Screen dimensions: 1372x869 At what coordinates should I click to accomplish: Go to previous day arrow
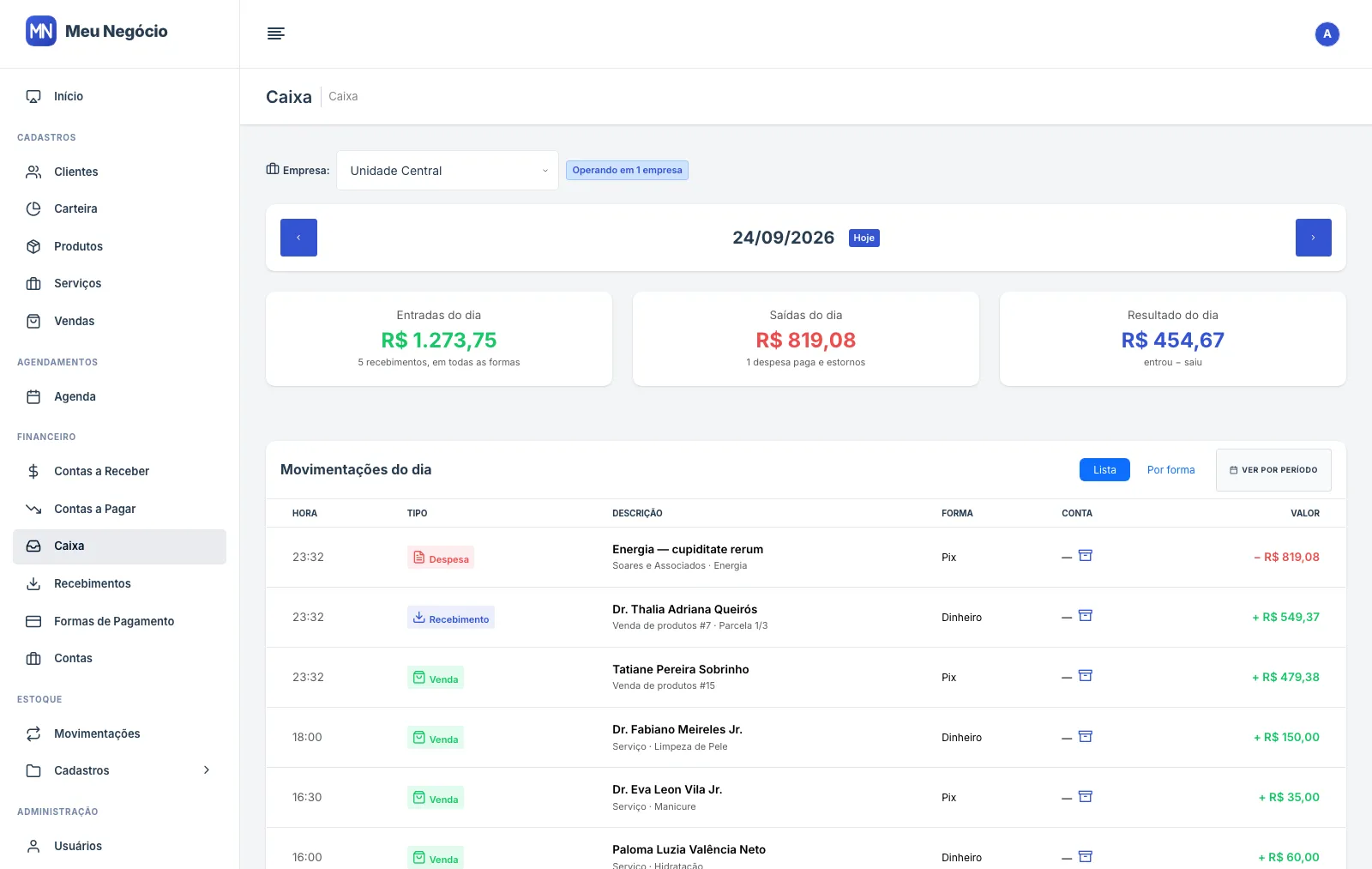click(x=298, y=238)
